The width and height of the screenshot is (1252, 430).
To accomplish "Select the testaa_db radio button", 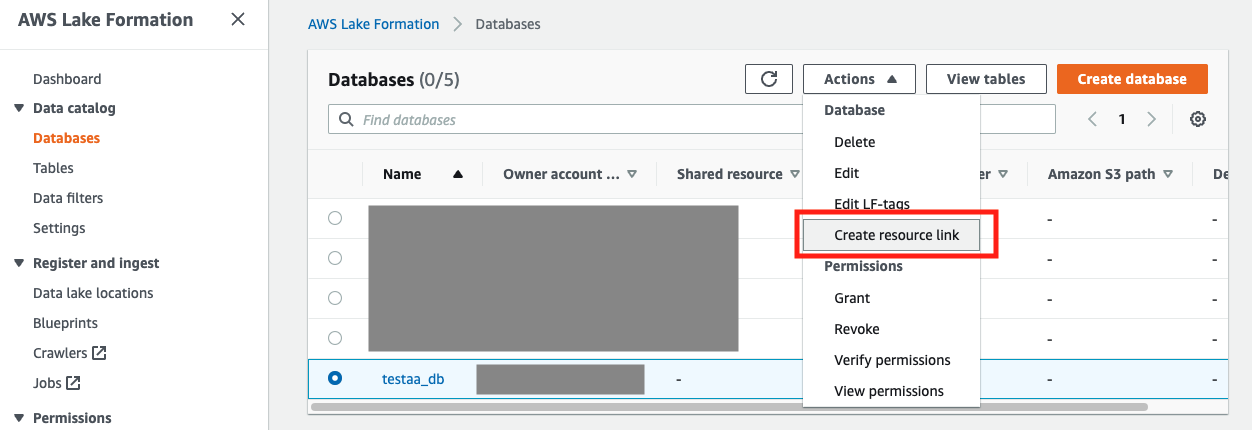I will click(335, 378).
